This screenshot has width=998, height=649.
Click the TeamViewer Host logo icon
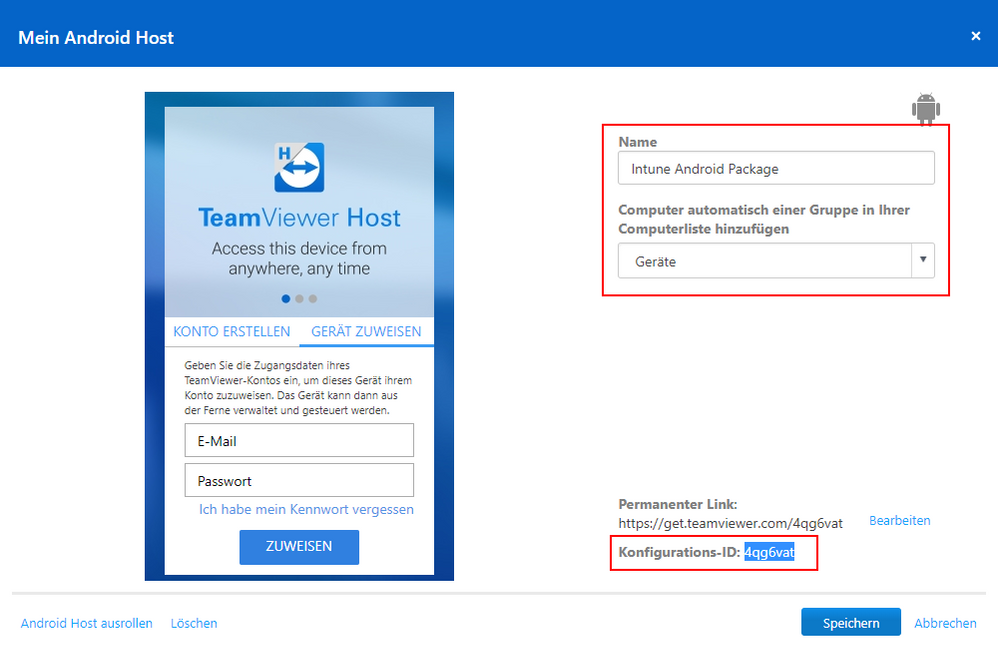(299, 167)
